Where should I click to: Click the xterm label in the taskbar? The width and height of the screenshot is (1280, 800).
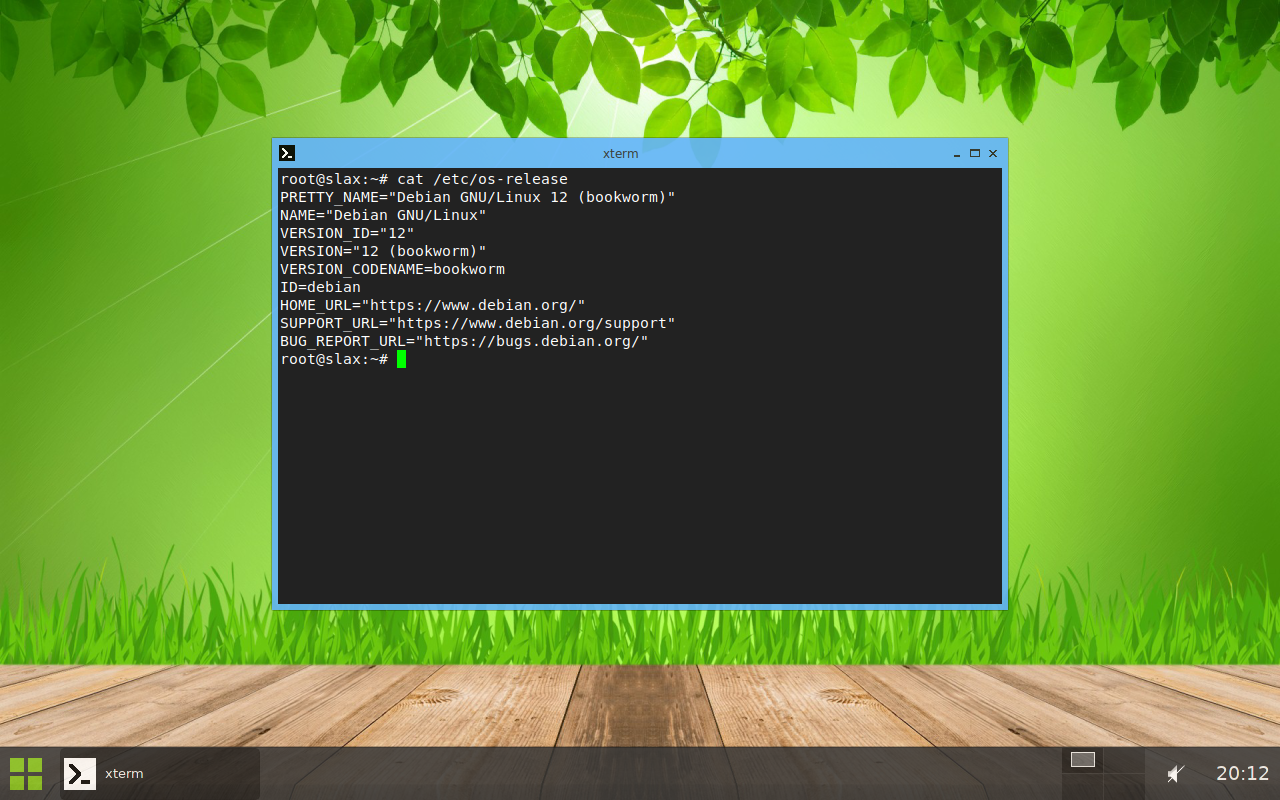(124, 774)
